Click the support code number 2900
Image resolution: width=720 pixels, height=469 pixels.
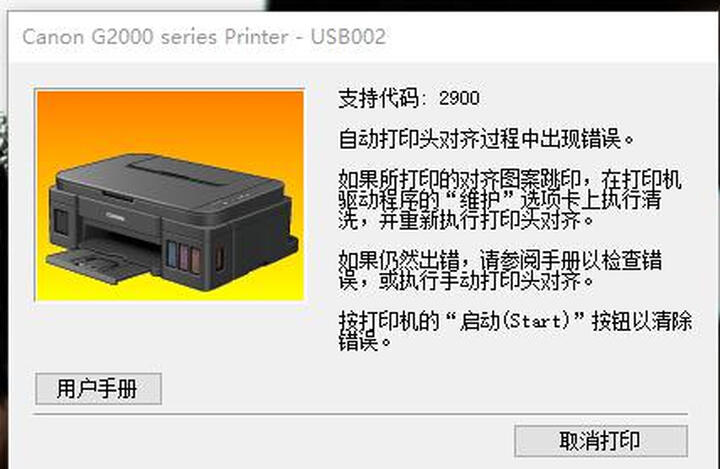459,98
